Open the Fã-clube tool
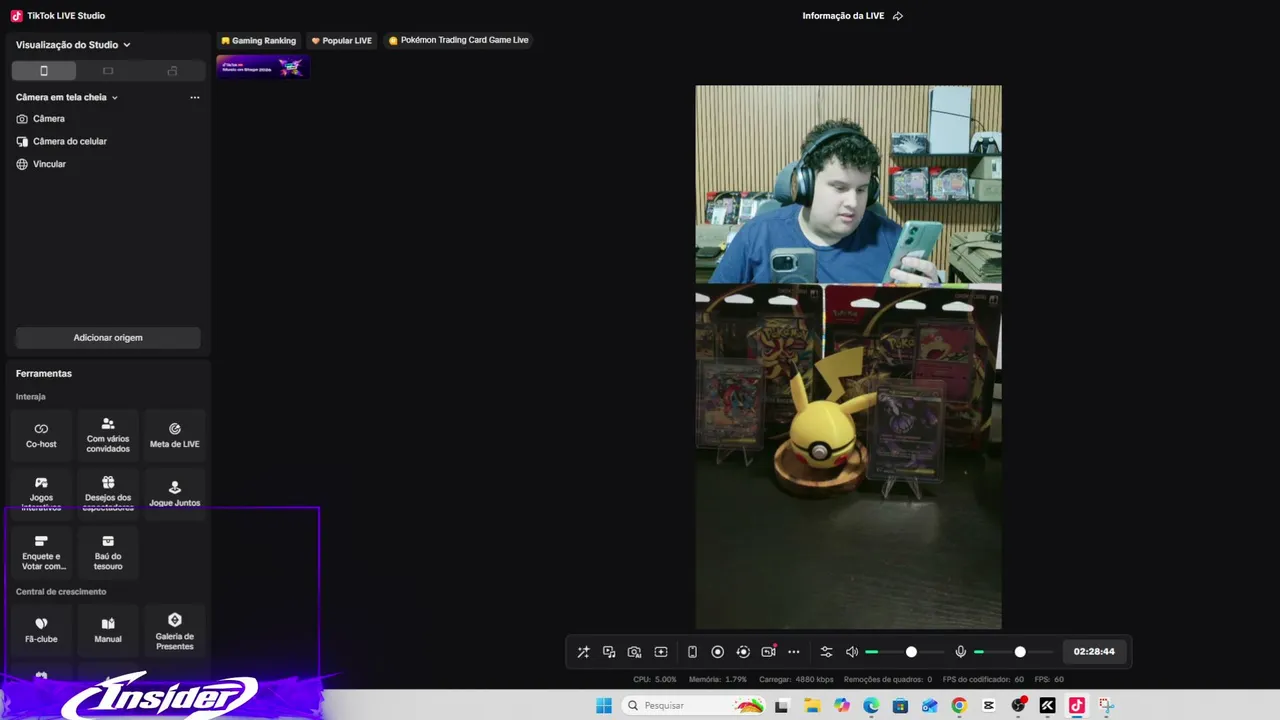The image size is (1280, 720). 41,630
